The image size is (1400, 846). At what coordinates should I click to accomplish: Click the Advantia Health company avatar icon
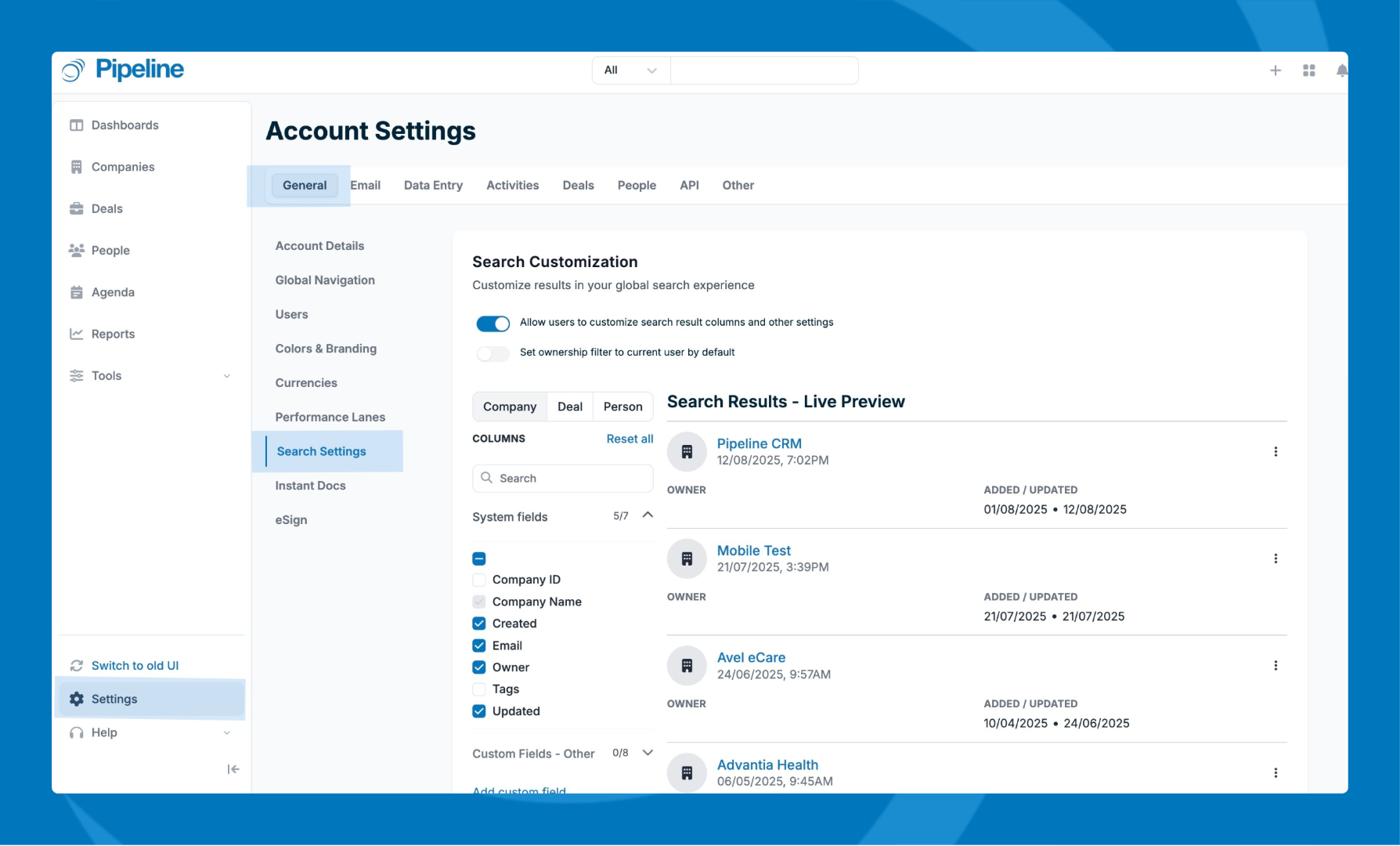tap(687, 773)
